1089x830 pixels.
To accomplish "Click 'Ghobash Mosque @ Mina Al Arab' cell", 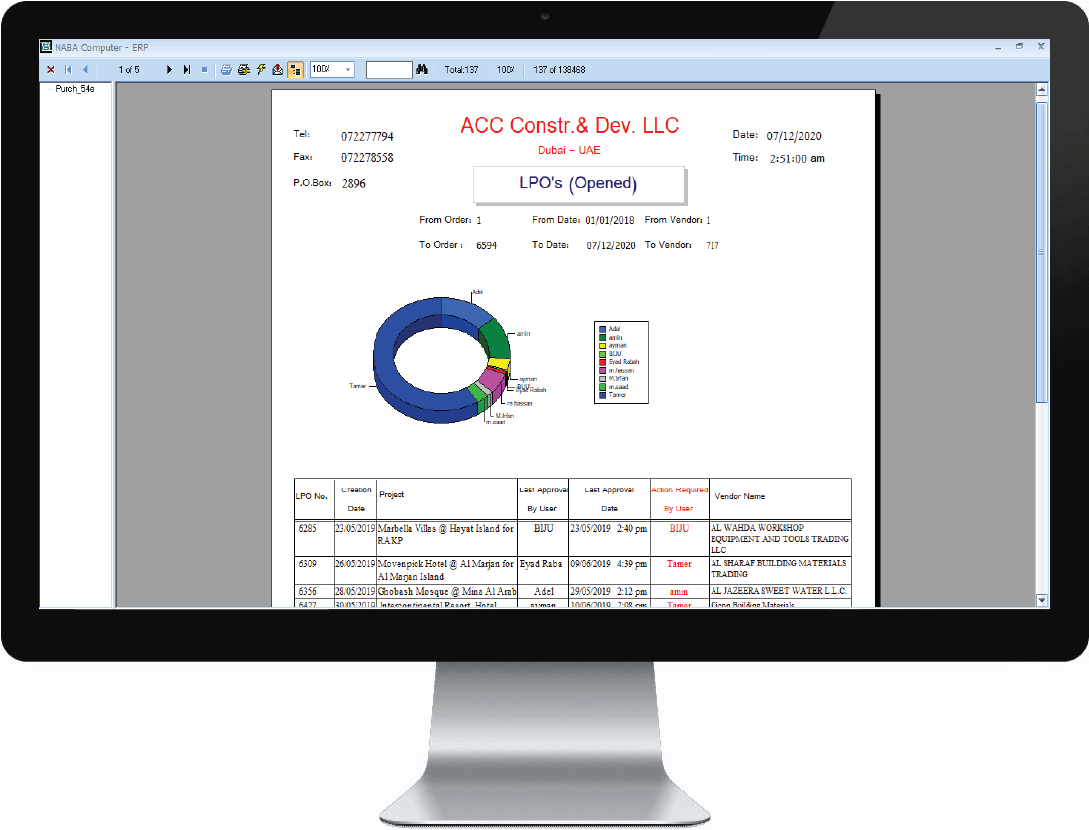I will (x=447, y=591).
